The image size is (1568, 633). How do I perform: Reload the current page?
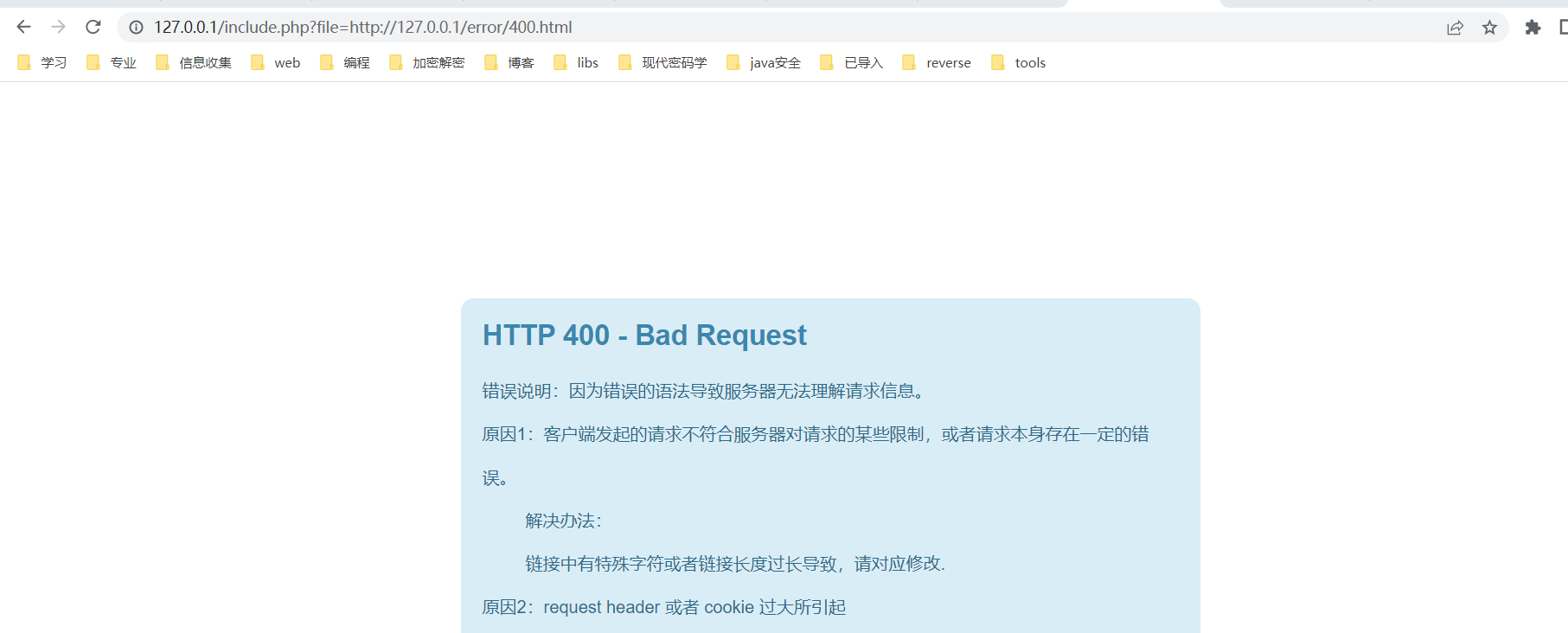[x=93, y=27]
